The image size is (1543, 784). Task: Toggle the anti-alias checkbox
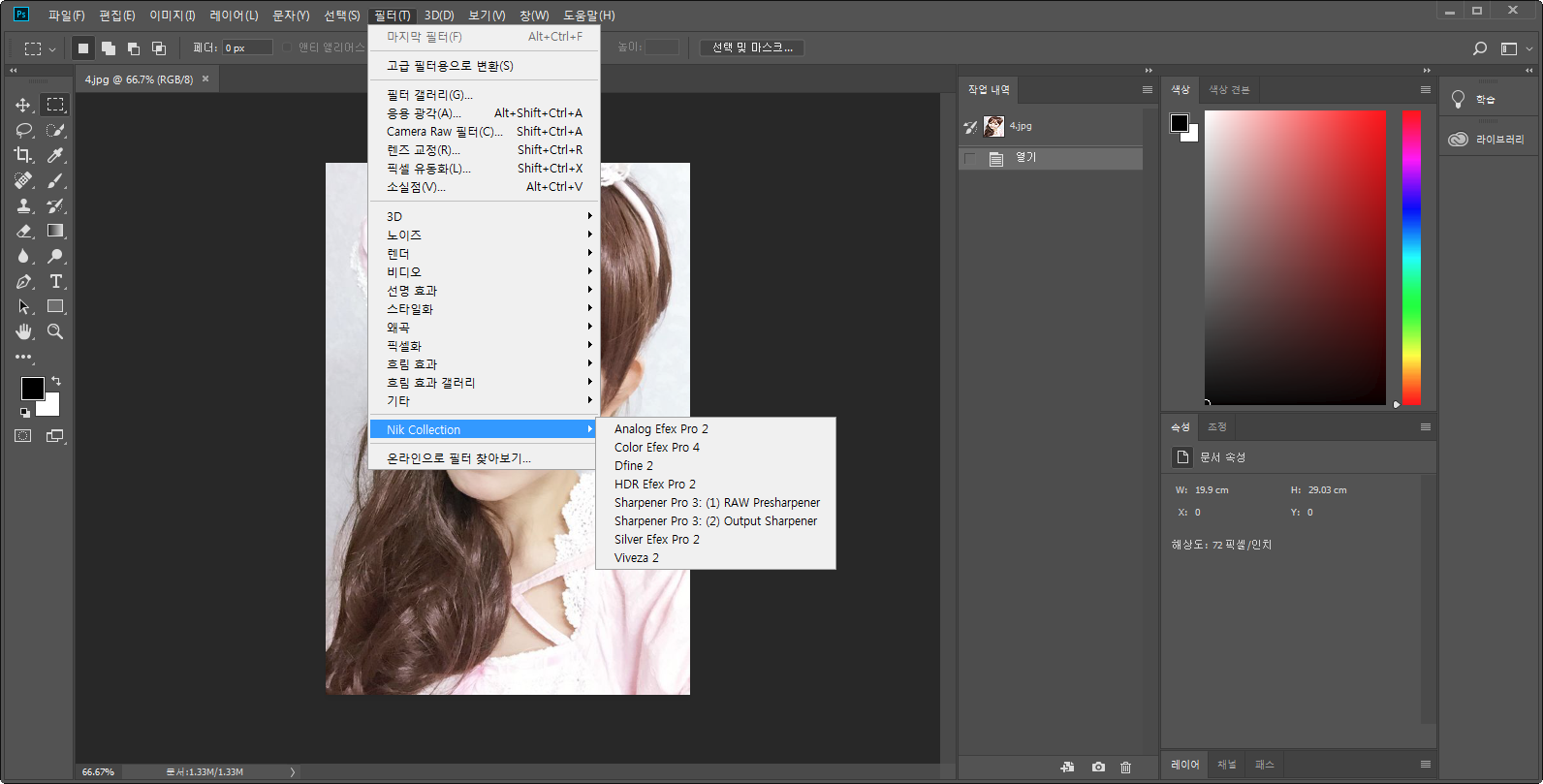point(287,47)
